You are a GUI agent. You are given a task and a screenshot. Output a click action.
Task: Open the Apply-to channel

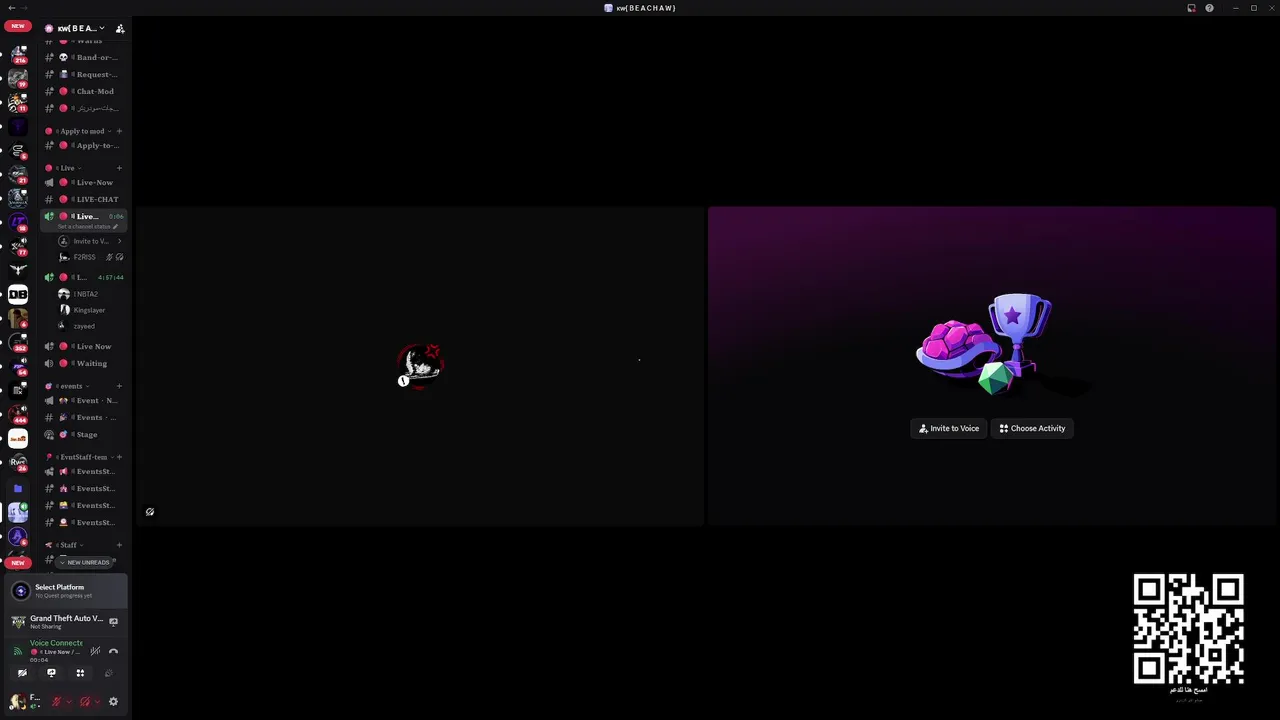(x=83, y=145)
